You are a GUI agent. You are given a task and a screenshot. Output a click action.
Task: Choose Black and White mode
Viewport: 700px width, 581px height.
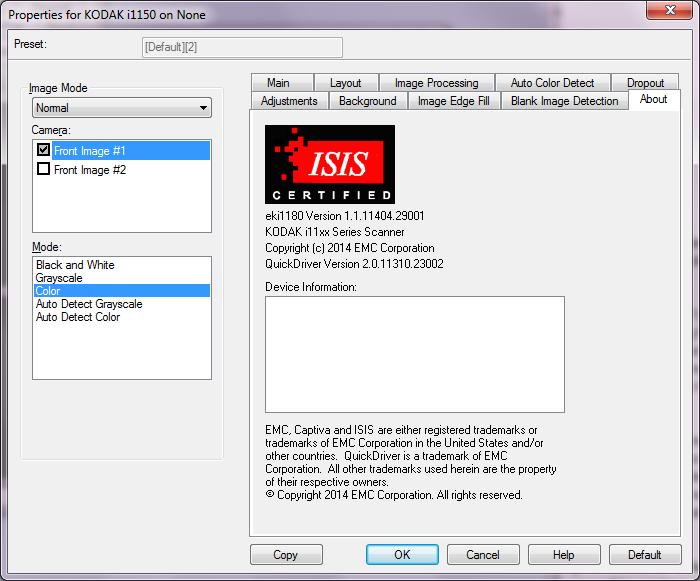click(x=122, y=265)
